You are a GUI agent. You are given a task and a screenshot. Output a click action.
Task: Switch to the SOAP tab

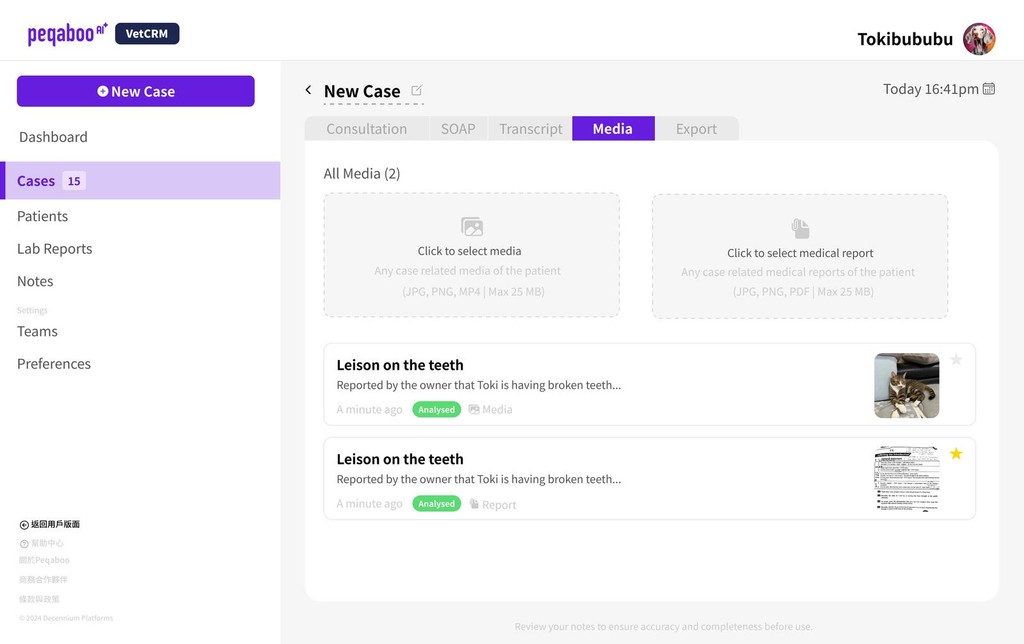point(458,129)
